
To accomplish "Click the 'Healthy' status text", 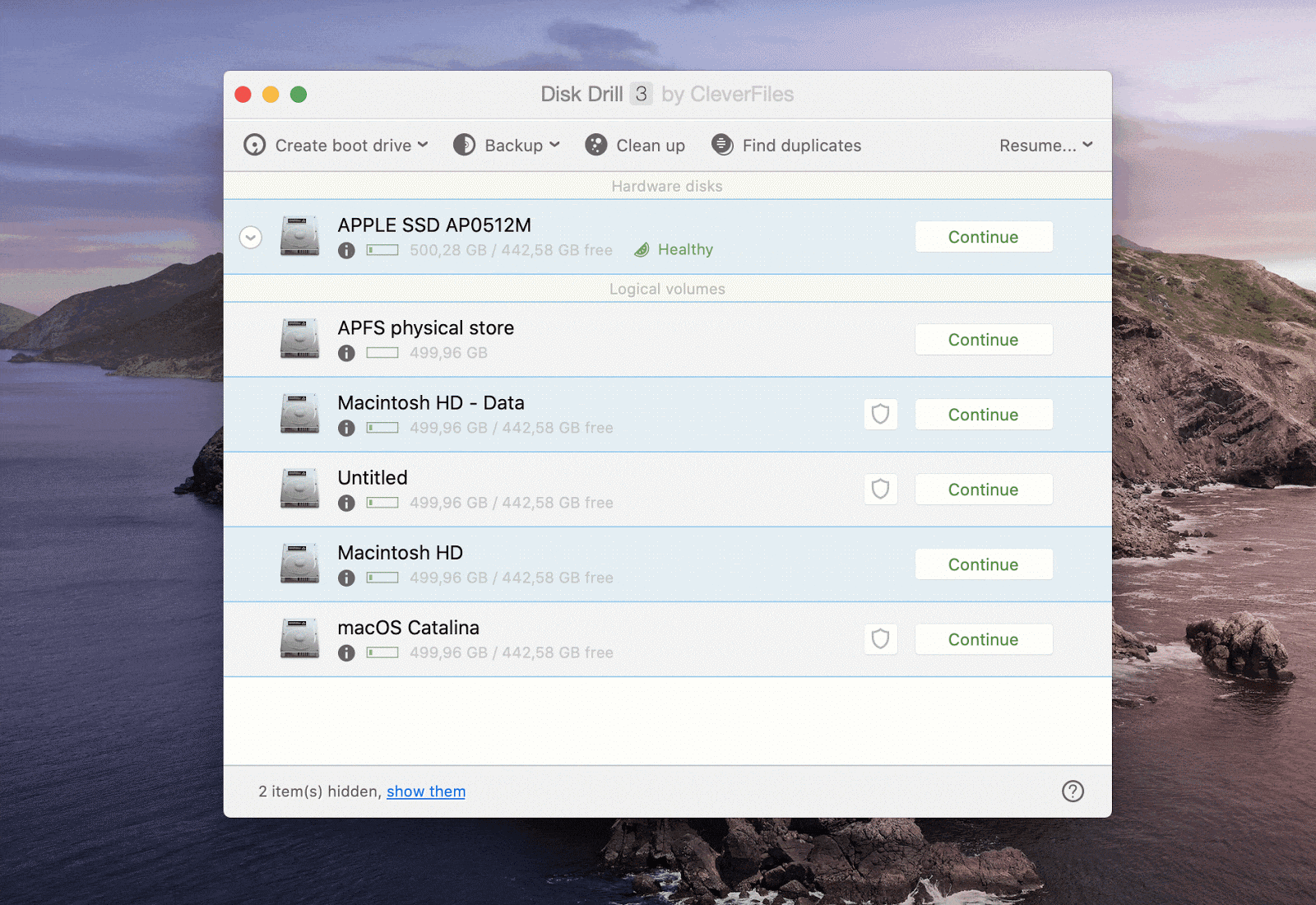I will 685,250.
